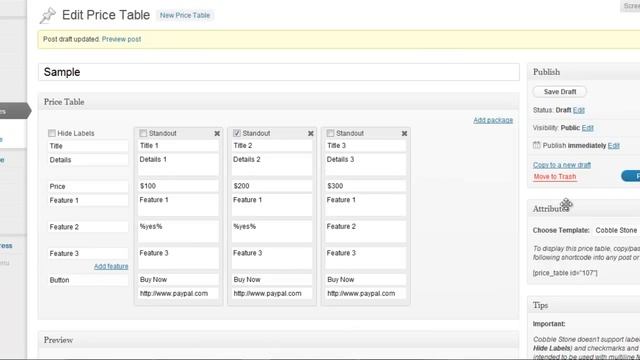Click the Attributes panel header
This screenshot has width=640, height=360.
coord(584,209)
